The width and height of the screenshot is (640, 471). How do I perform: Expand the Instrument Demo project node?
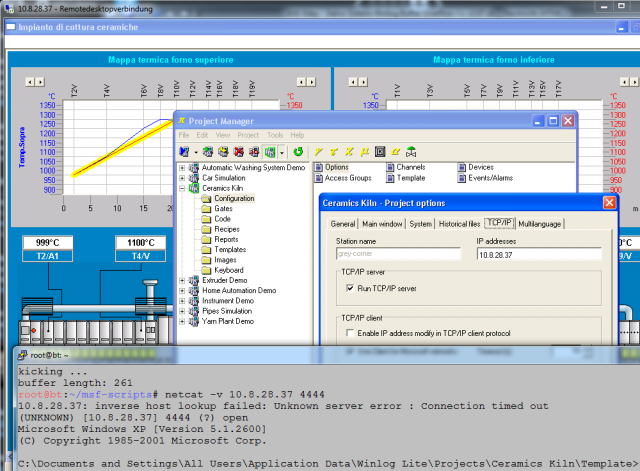(x=182, y=301)
